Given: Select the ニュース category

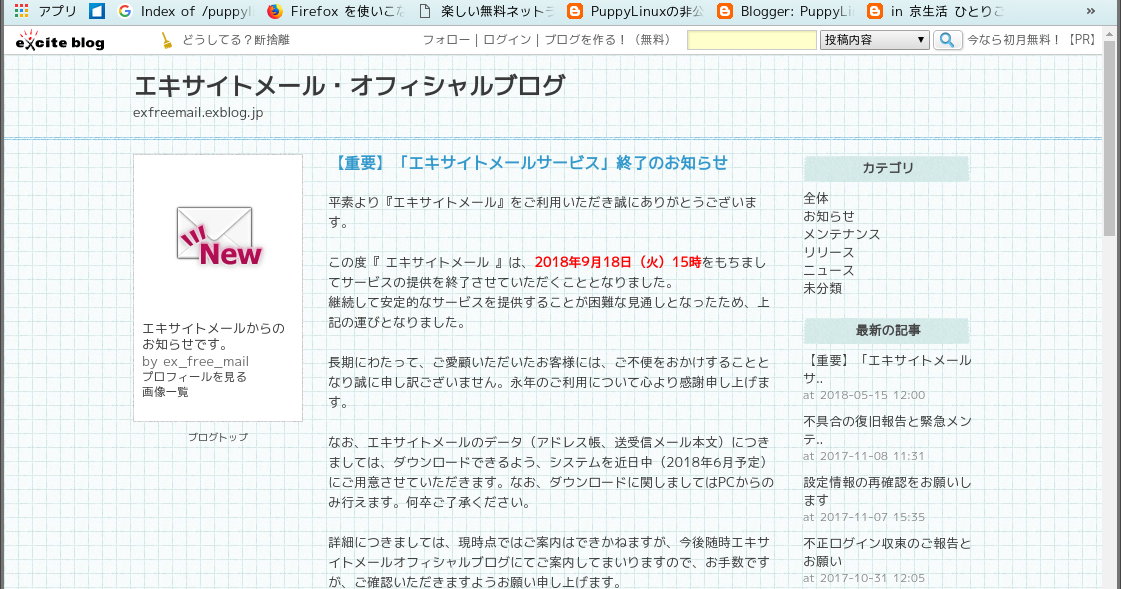Looking at the screenshot, I should pyautogui.click(x=829, y=270).
